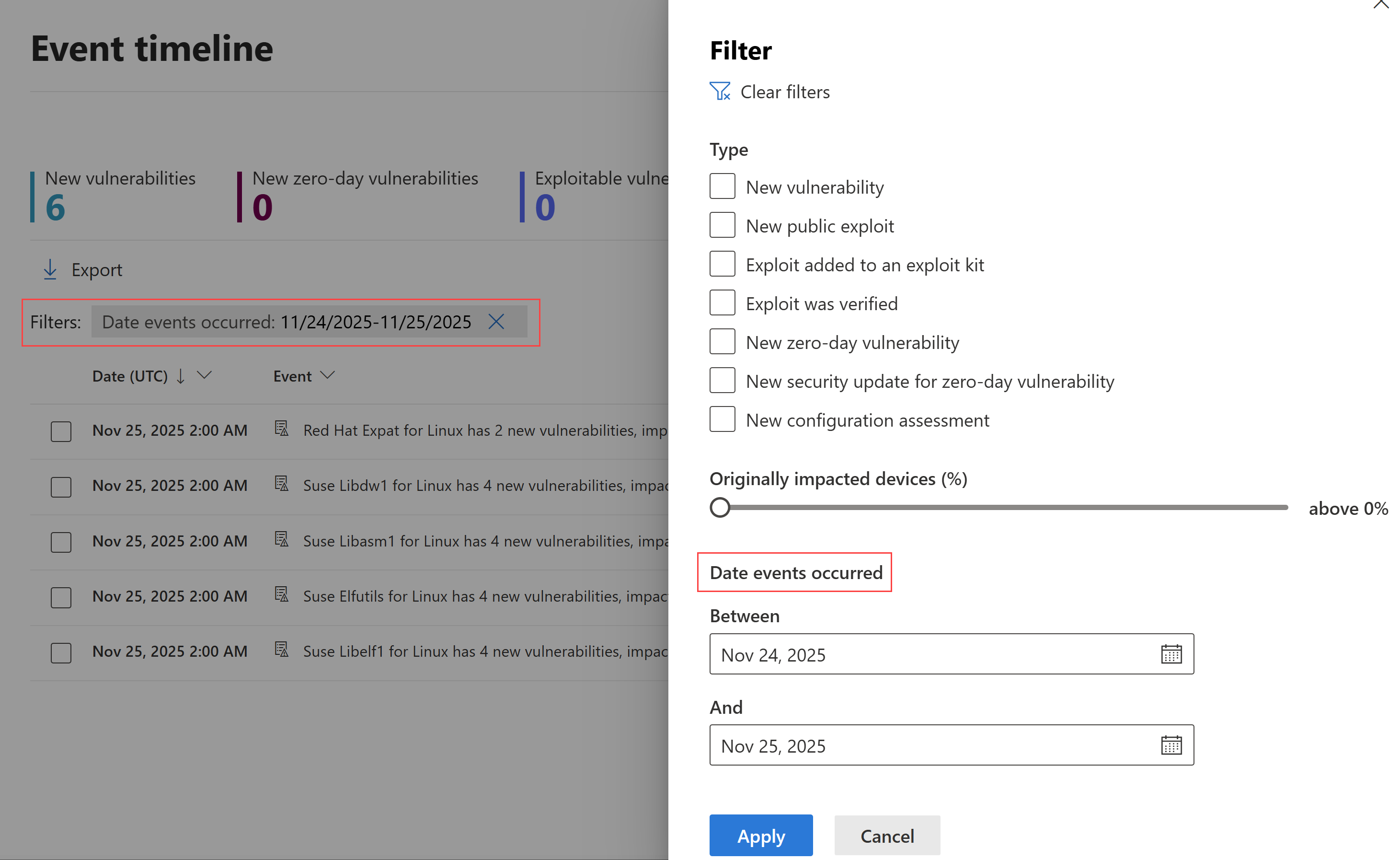This screenshot has height=860, width=1400.
Task: Expand the Event column dropdown chevron
Action: (x=327, y=375)
